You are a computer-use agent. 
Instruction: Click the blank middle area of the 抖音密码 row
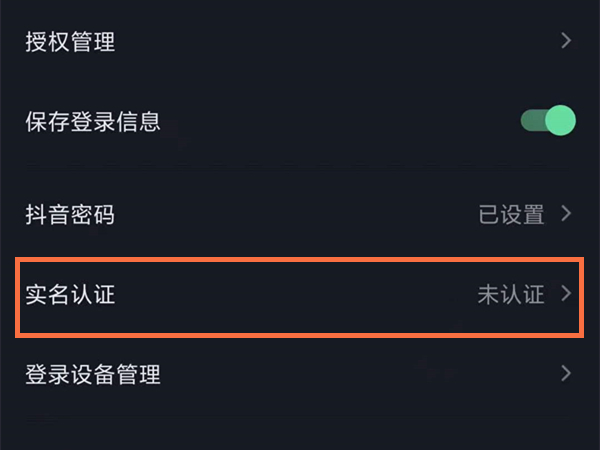300,214
